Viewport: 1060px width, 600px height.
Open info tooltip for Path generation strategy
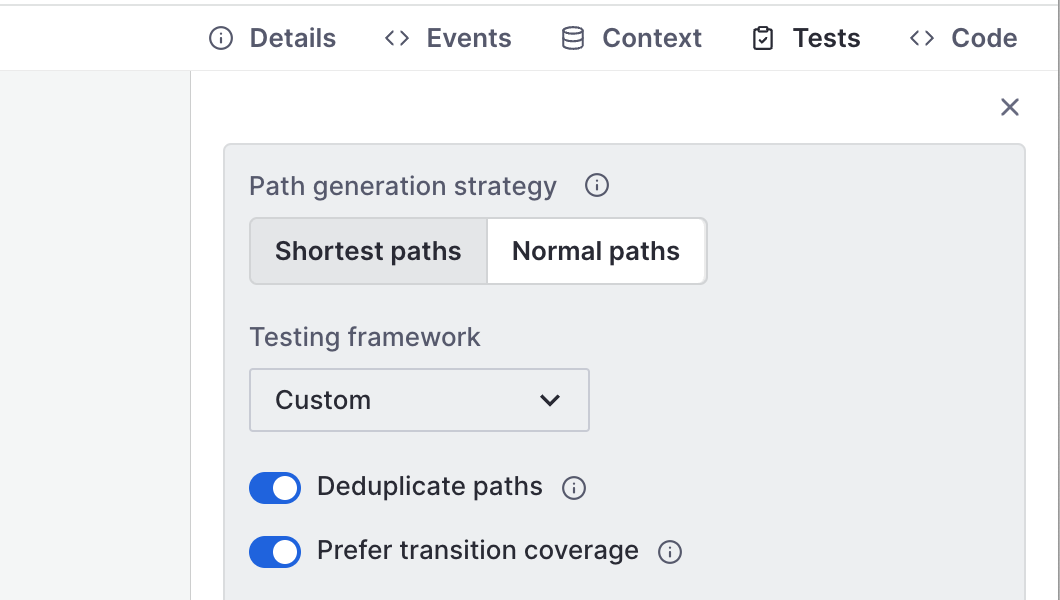596,186
